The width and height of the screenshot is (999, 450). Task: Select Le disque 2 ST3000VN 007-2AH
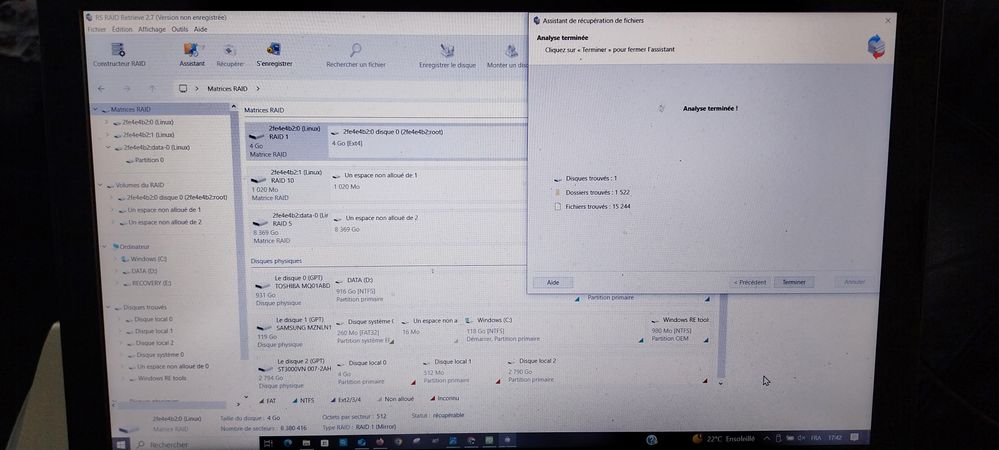[295, 373]
